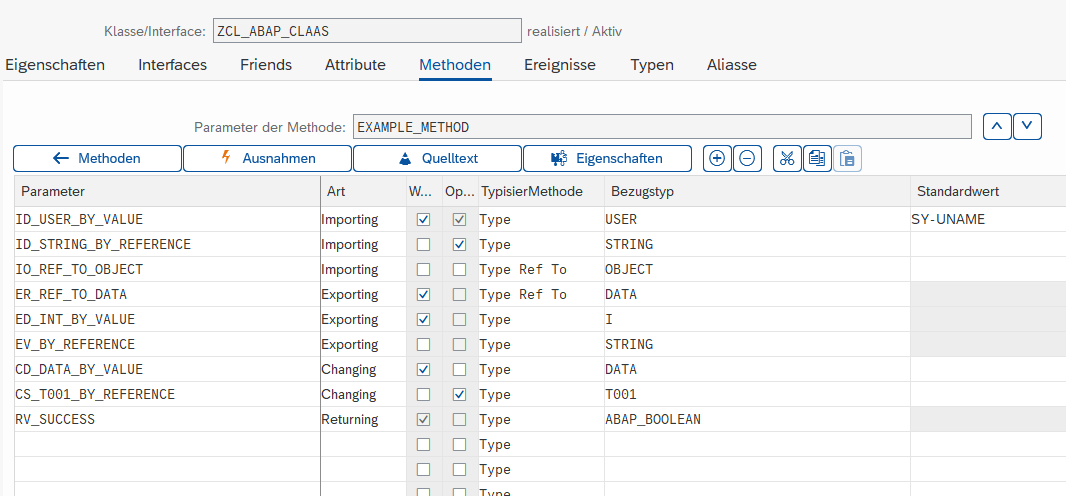Click the Changing cell of CD_DATA_BY_VALUE
The width and height of the screenshot is (1066, 496).
tap(364, 370)
